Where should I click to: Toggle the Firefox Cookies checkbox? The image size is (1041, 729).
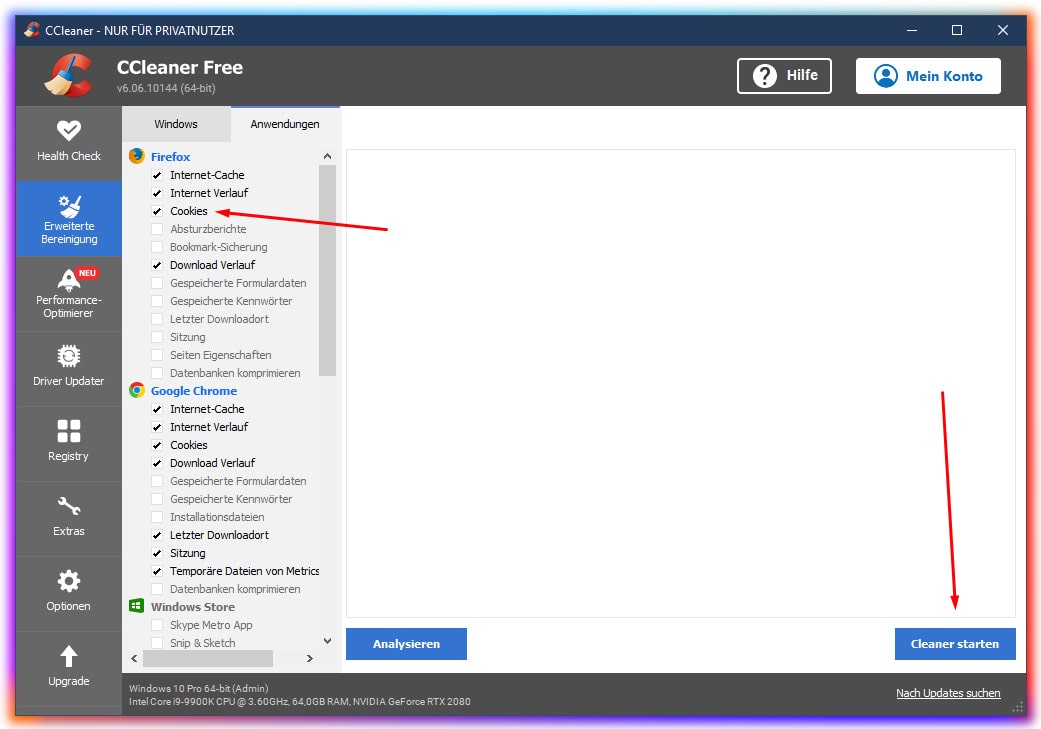(x=157, y=211)
